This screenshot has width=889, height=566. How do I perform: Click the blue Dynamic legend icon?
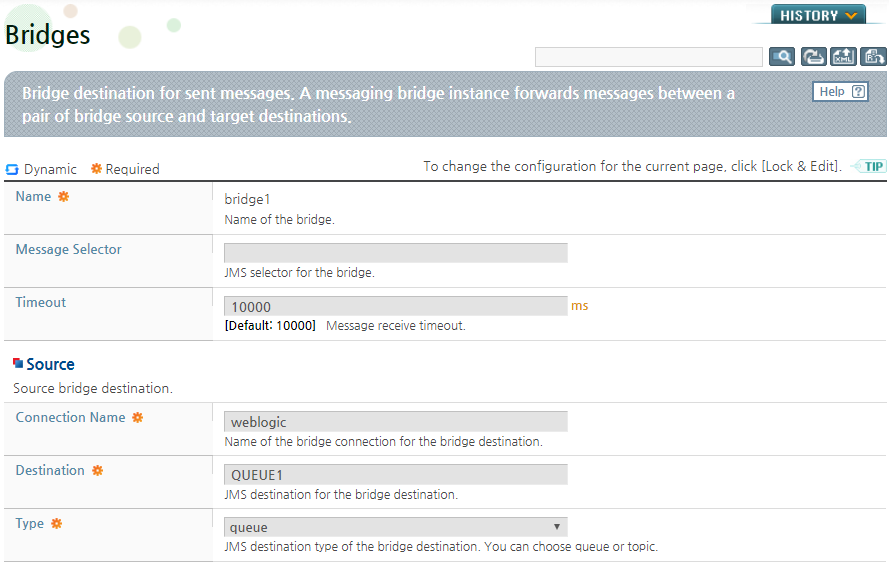[x=12, y=169]
